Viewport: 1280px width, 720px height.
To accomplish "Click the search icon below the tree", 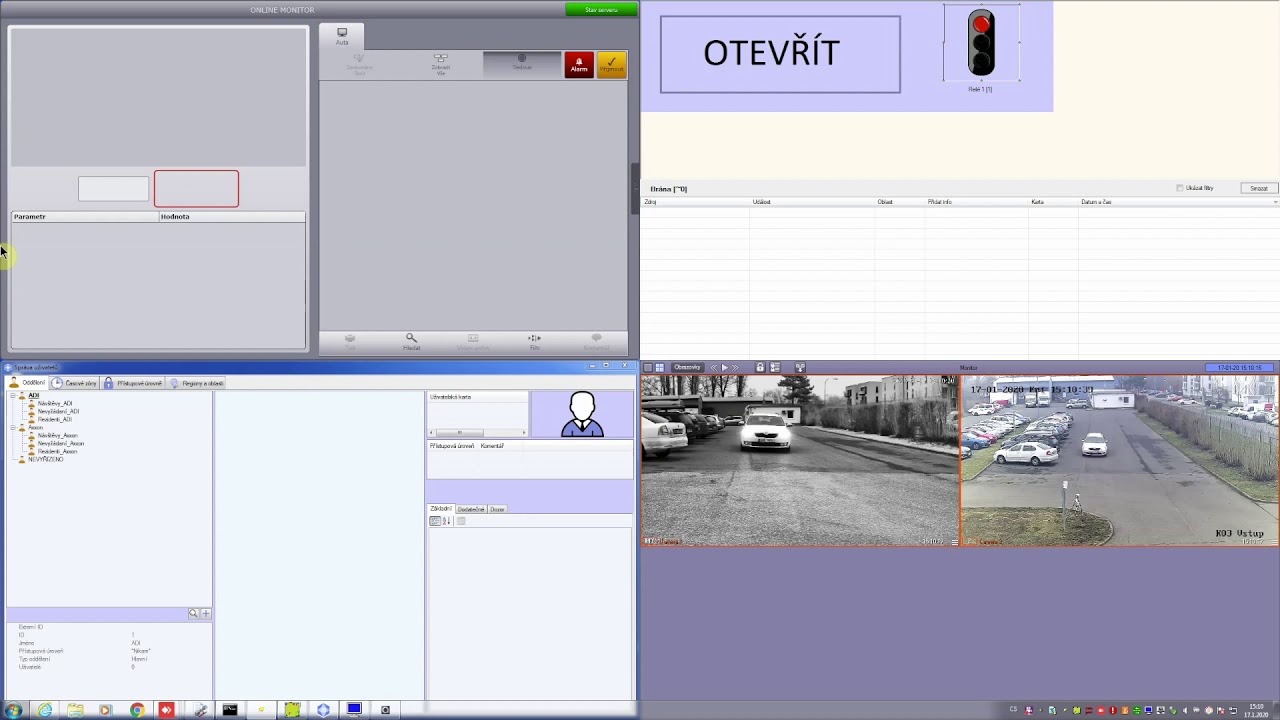I will point(193,613).
